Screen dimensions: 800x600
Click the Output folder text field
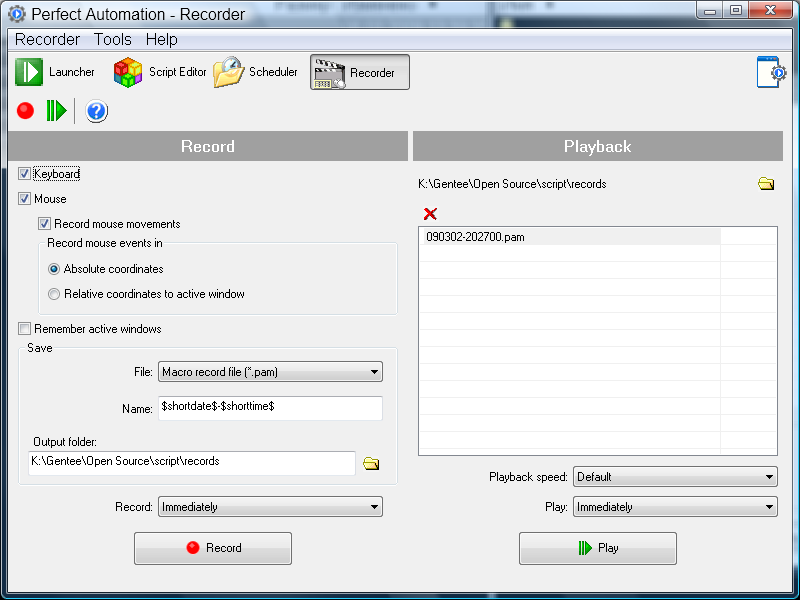point(192,462)
